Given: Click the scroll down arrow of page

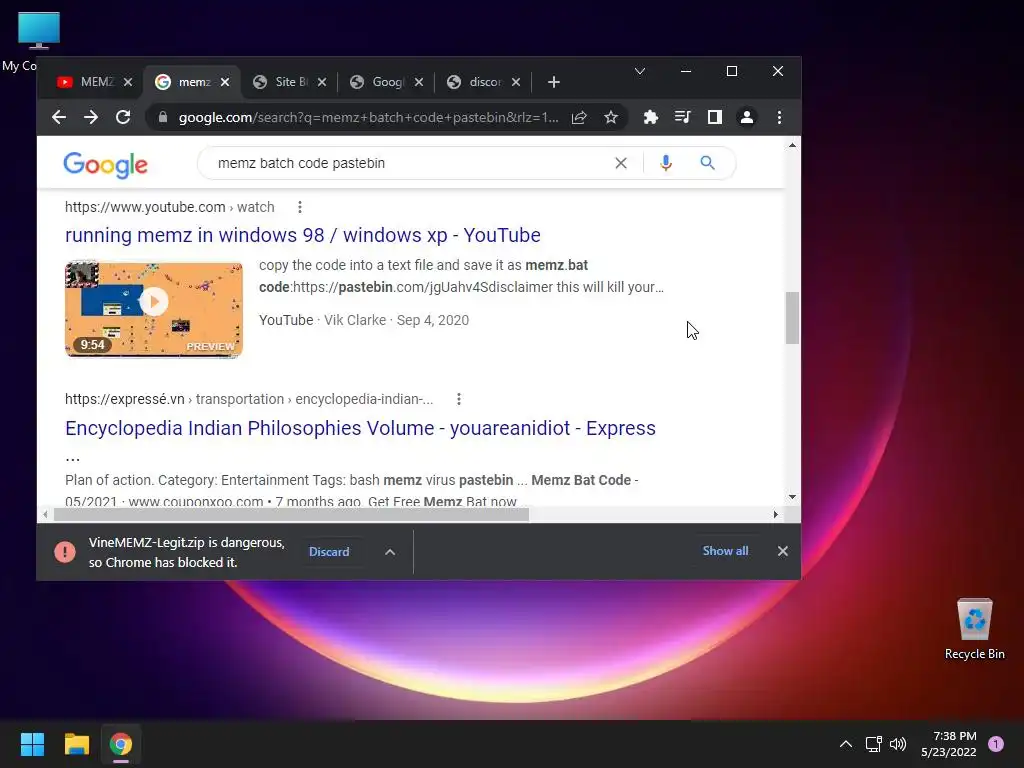Looking at the screenshot, I should point(792,497).
